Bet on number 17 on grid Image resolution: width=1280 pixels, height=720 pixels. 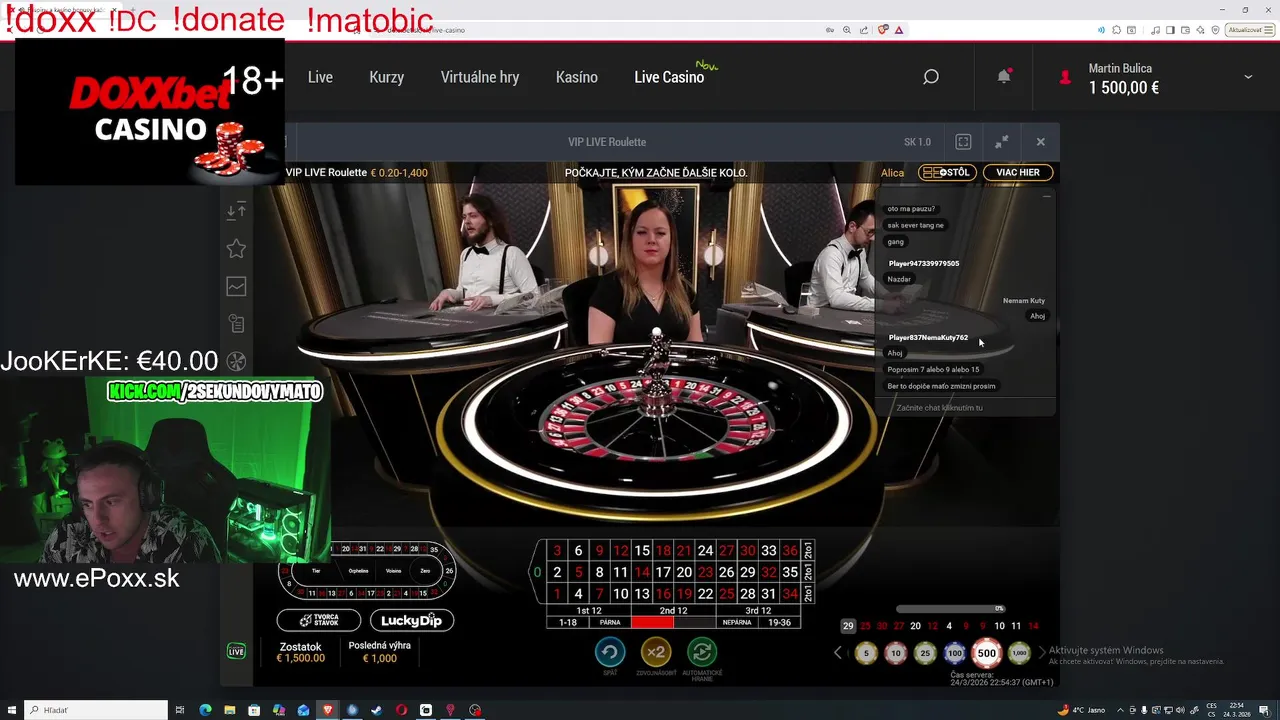click(663, 572)
